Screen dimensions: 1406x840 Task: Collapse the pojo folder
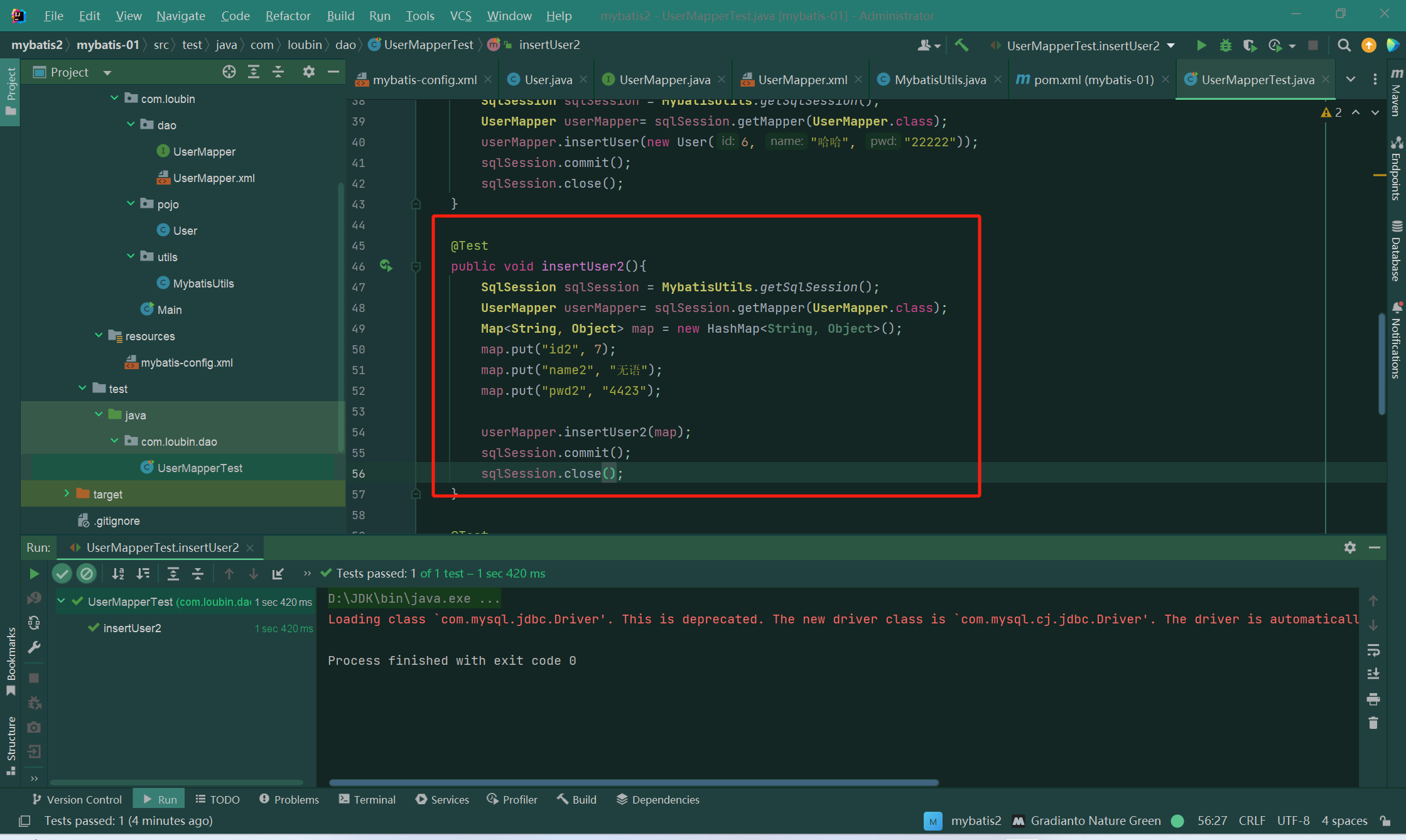[x=131, y=203]
